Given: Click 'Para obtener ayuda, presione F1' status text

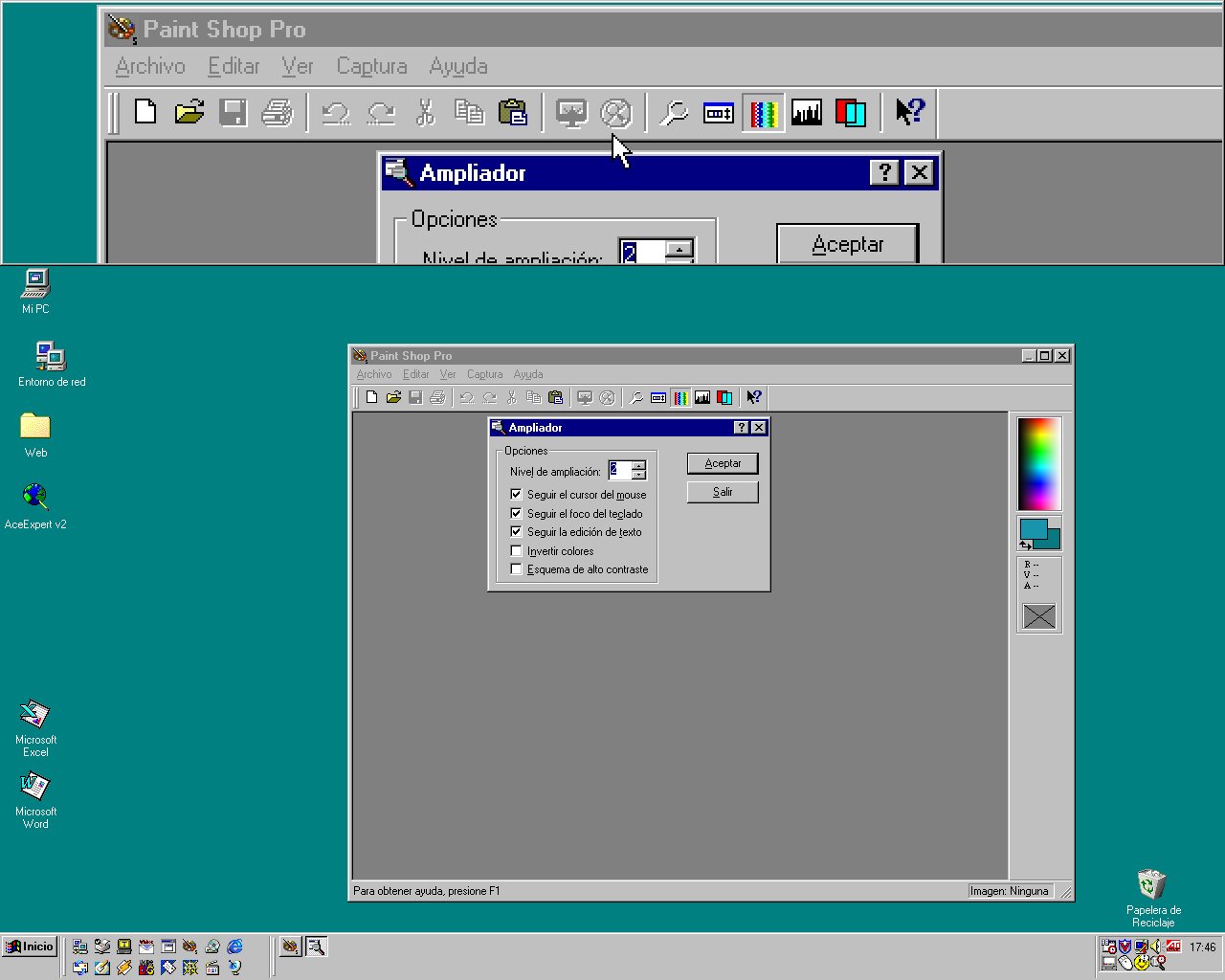Looking at the screenshot, I should pos(427,891).
